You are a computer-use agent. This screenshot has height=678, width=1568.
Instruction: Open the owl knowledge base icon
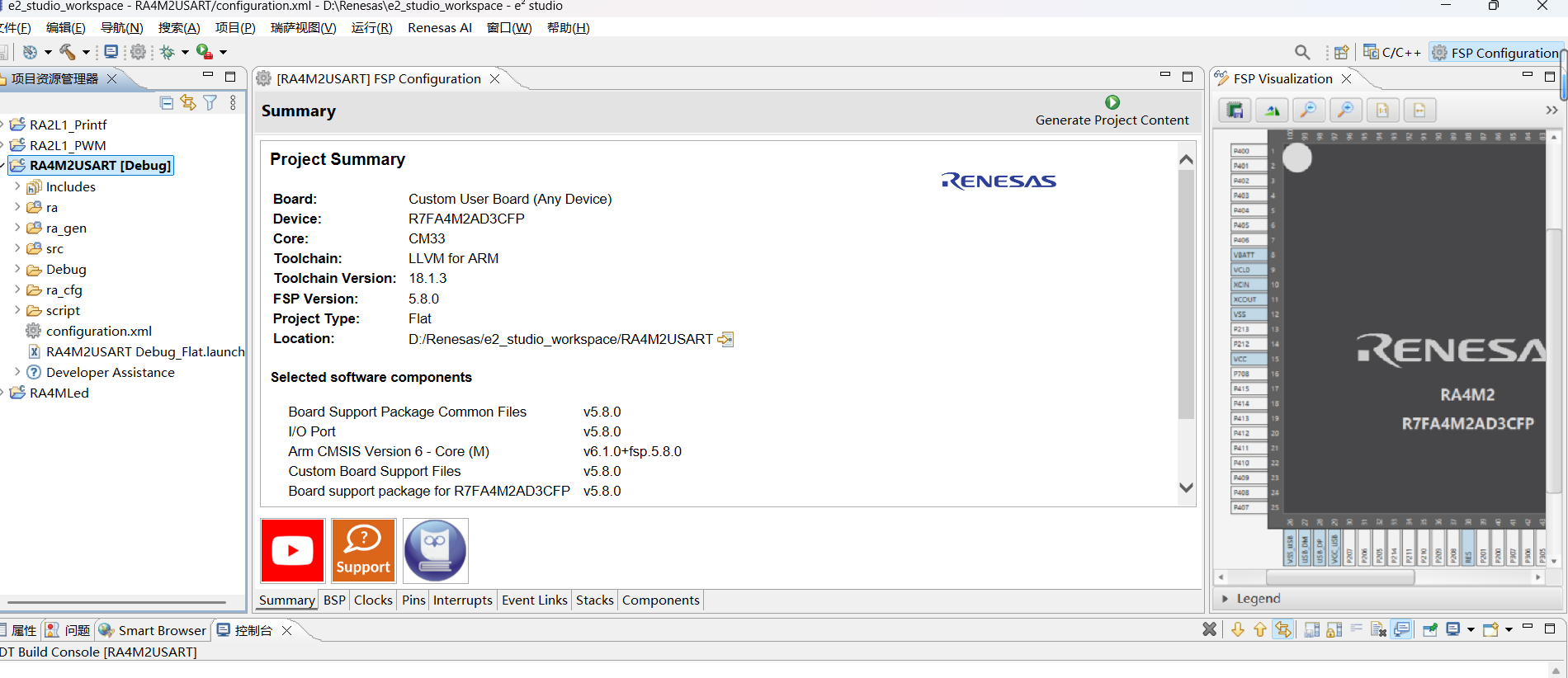click(x=435, y=550)
